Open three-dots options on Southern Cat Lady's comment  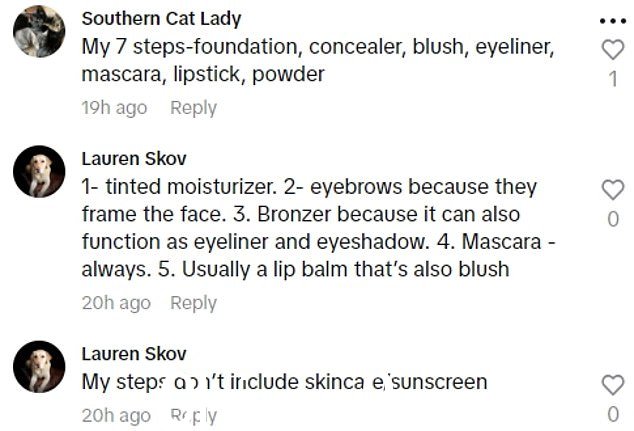tap(613, 21)
